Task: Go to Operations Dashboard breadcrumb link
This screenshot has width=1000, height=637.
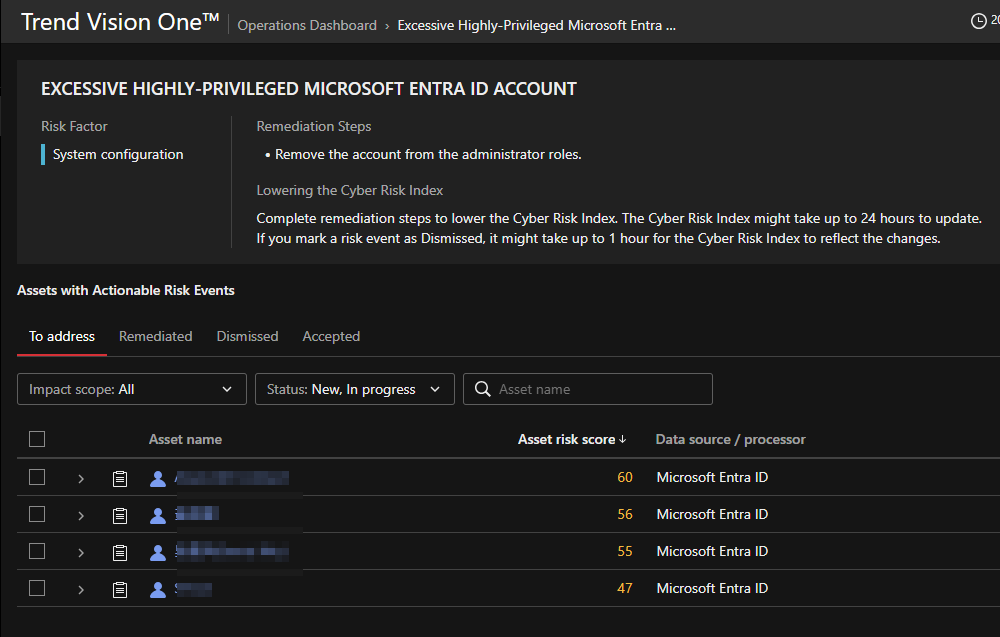Action: tap(307, 25)
